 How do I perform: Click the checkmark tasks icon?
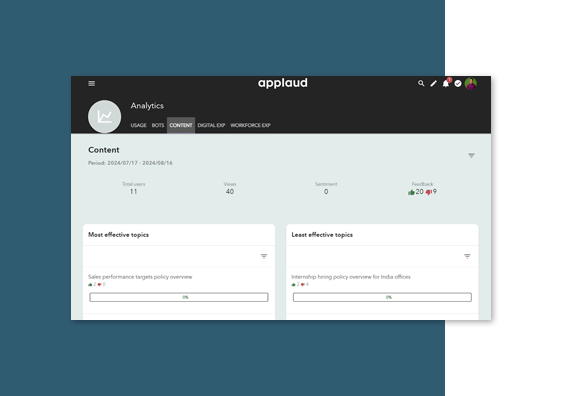point(458,84)
